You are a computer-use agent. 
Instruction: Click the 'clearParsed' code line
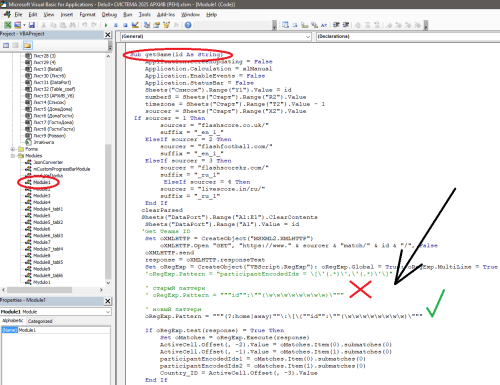click(162, 210)
